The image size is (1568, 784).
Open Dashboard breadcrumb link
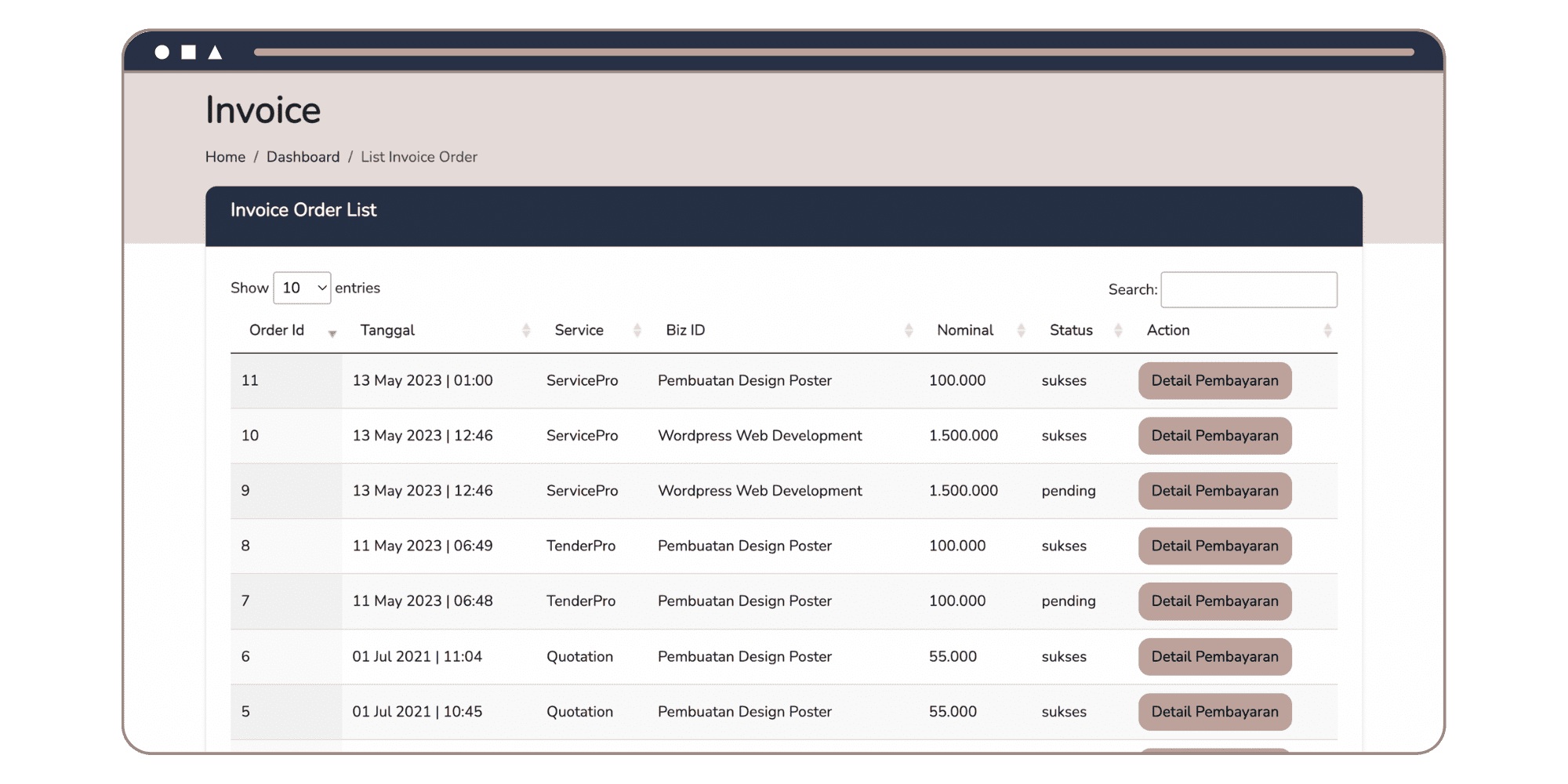click(x=303, y=157)
